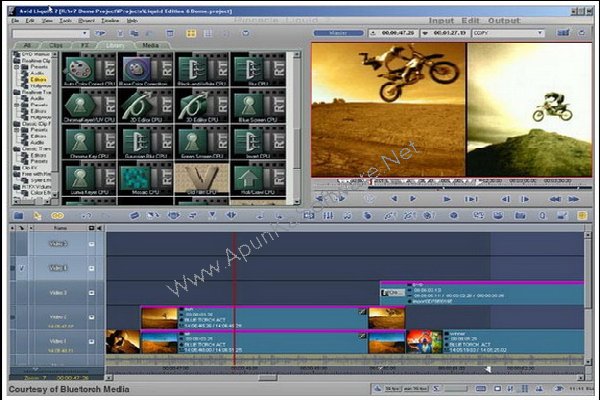Choose the 2D Editor CPU effect

[x=145, y=106]
